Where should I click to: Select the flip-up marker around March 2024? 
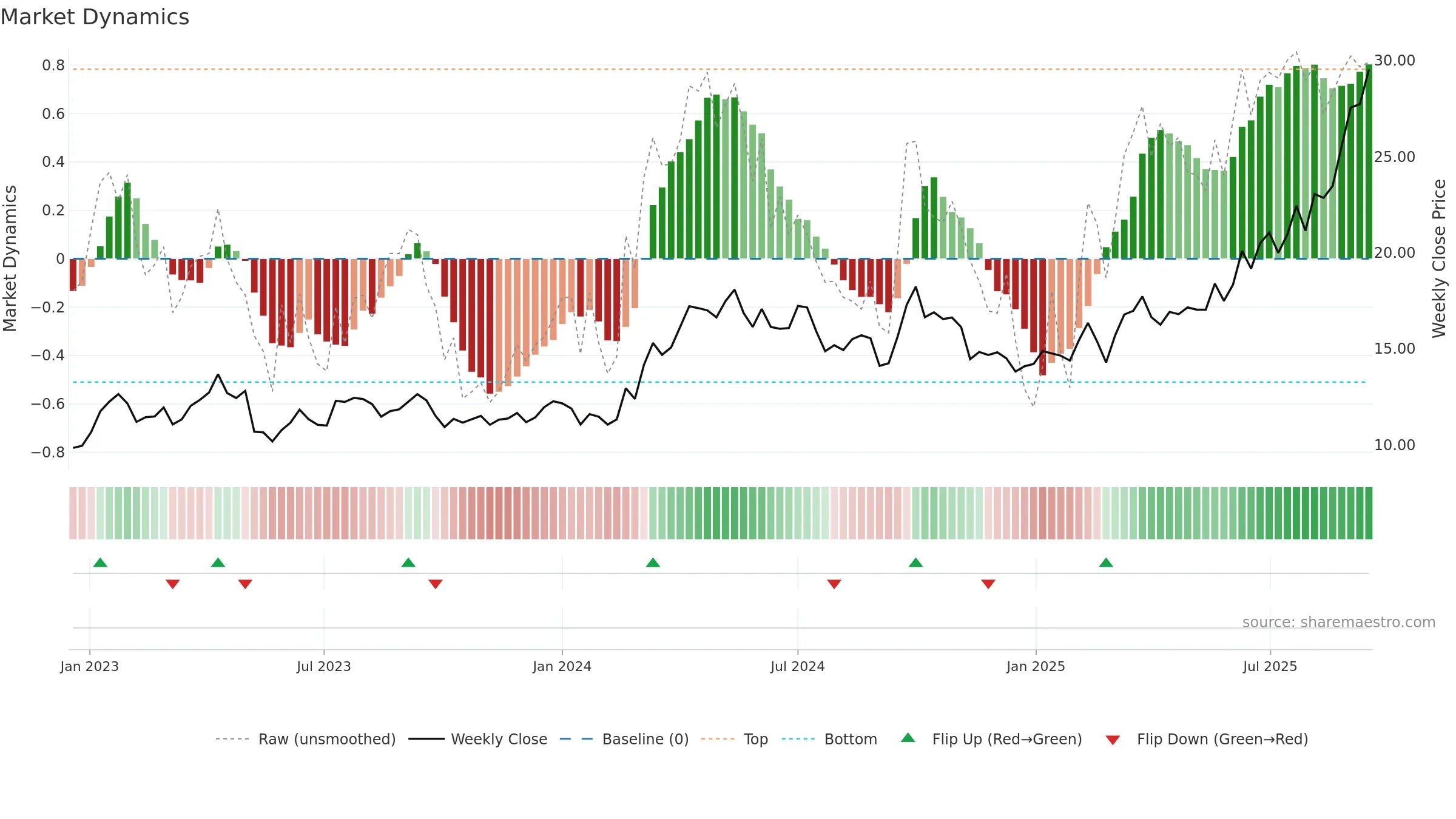point(653,562)
